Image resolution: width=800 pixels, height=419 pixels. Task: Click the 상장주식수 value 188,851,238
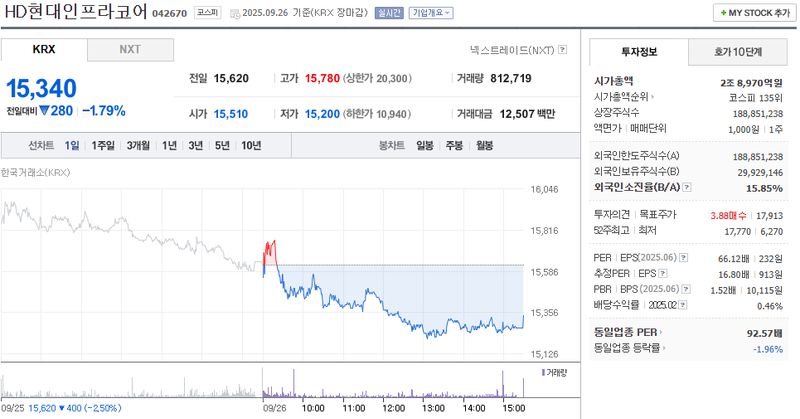tap(758, 114)
